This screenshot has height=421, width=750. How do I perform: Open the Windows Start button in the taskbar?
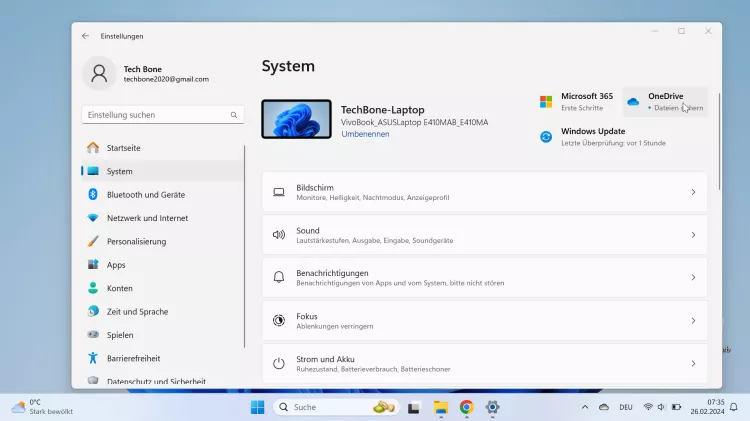tap(257, 407)
